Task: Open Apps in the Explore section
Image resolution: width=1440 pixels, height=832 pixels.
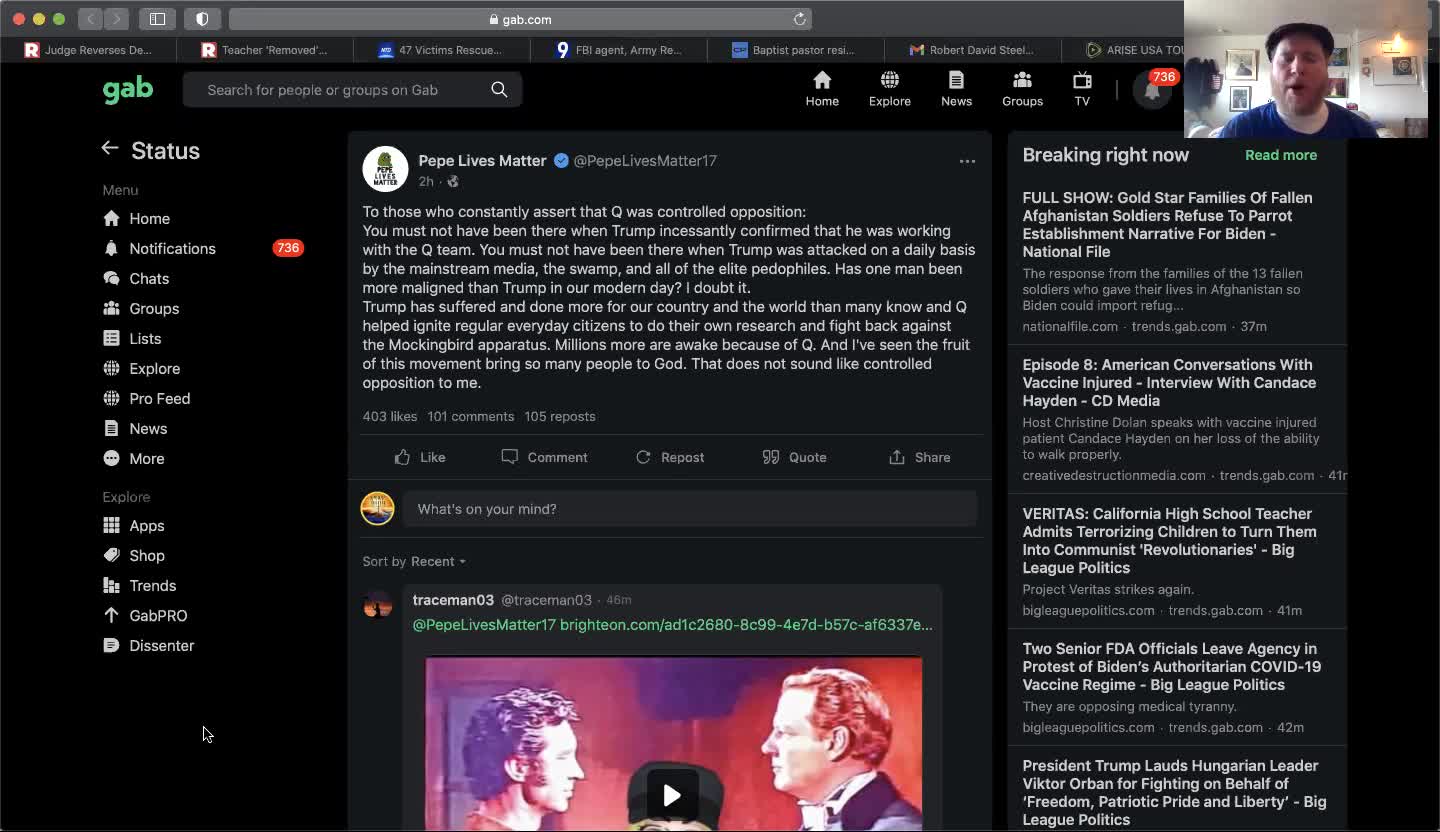Action: 134,525
